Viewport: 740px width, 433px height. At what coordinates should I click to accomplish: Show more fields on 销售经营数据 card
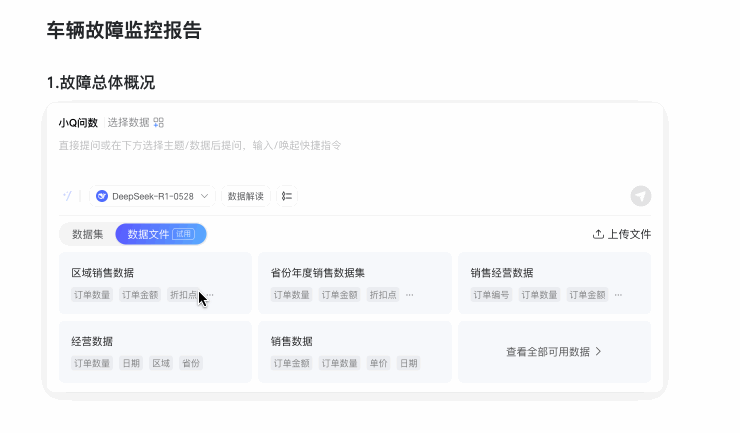point(618,295)
